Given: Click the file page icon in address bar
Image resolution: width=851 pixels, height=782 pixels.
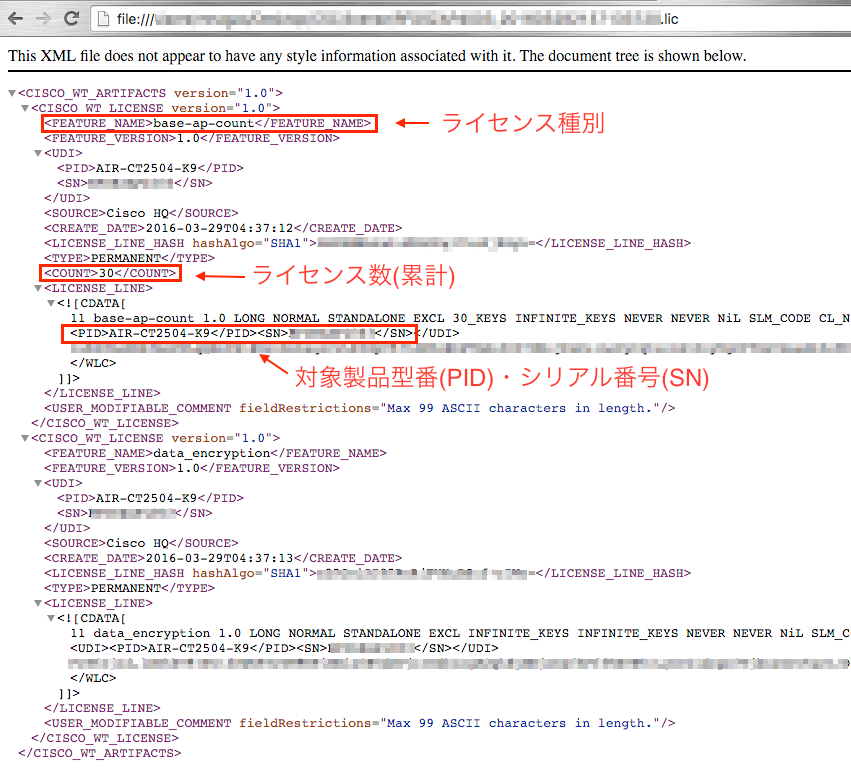Looking at the screenshot, I should (103, 19).
